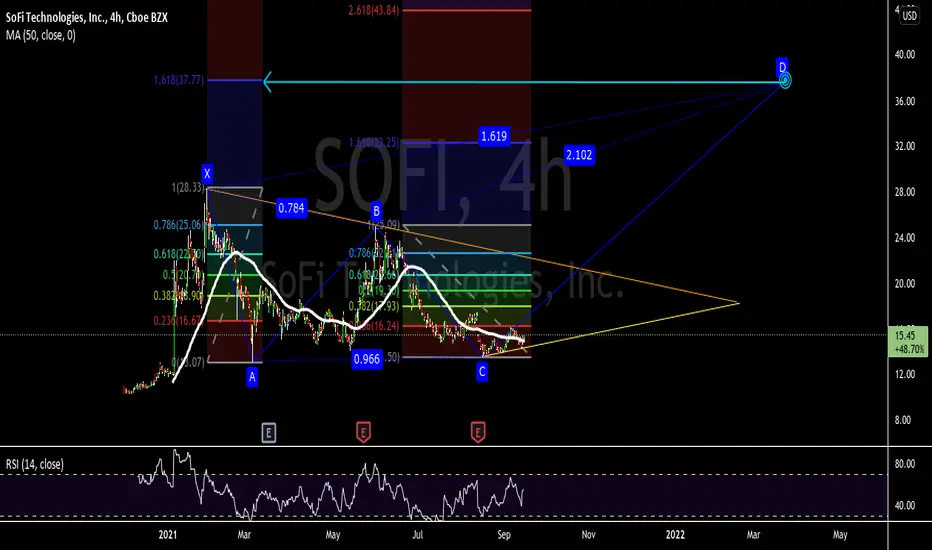Click the 0.236(16.62) Fibonacci level label

[178, 320]
